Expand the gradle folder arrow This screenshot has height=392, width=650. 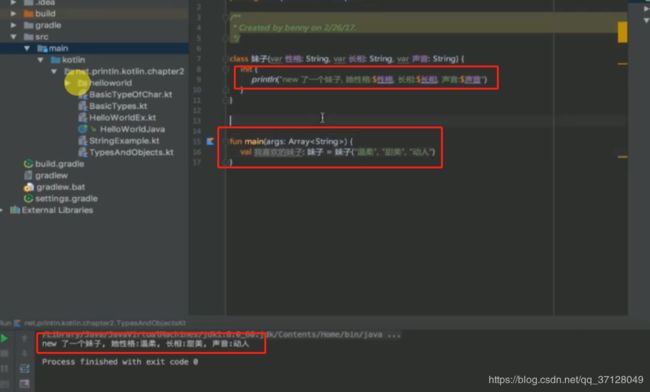13,25
